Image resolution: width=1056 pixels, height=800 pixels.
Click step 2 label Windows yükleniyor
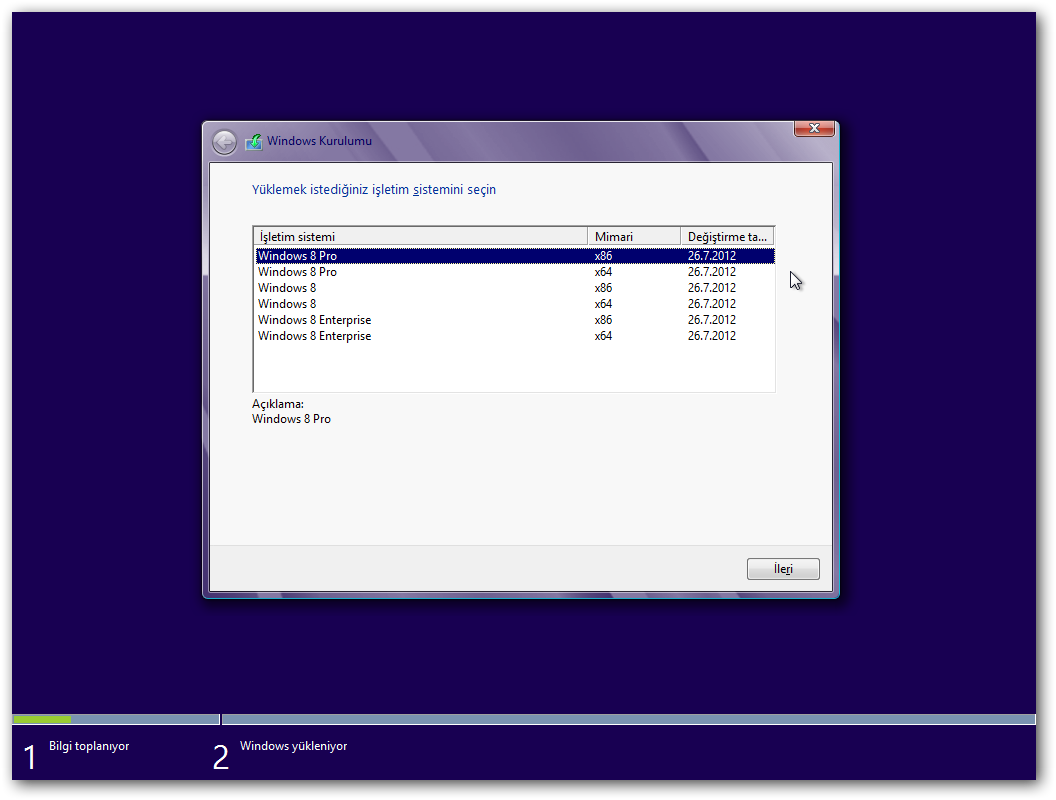coord(293,746)
